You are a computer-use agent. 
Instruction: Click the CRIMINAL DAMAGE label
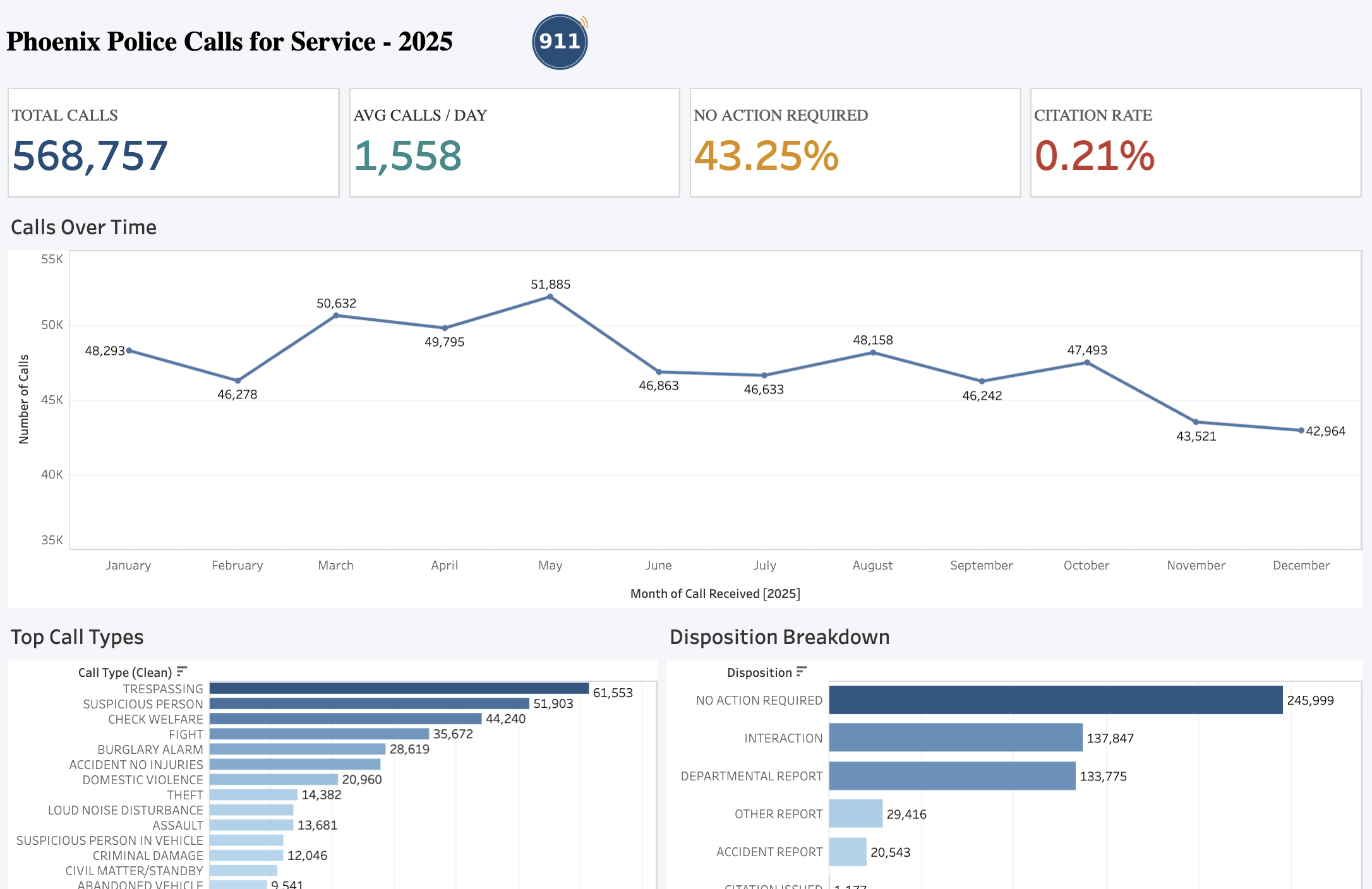tap(148, 856)
